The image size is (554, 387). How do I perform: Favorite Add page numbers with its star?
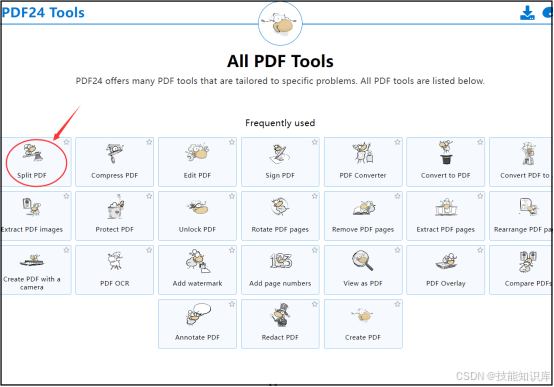[314, 250]
